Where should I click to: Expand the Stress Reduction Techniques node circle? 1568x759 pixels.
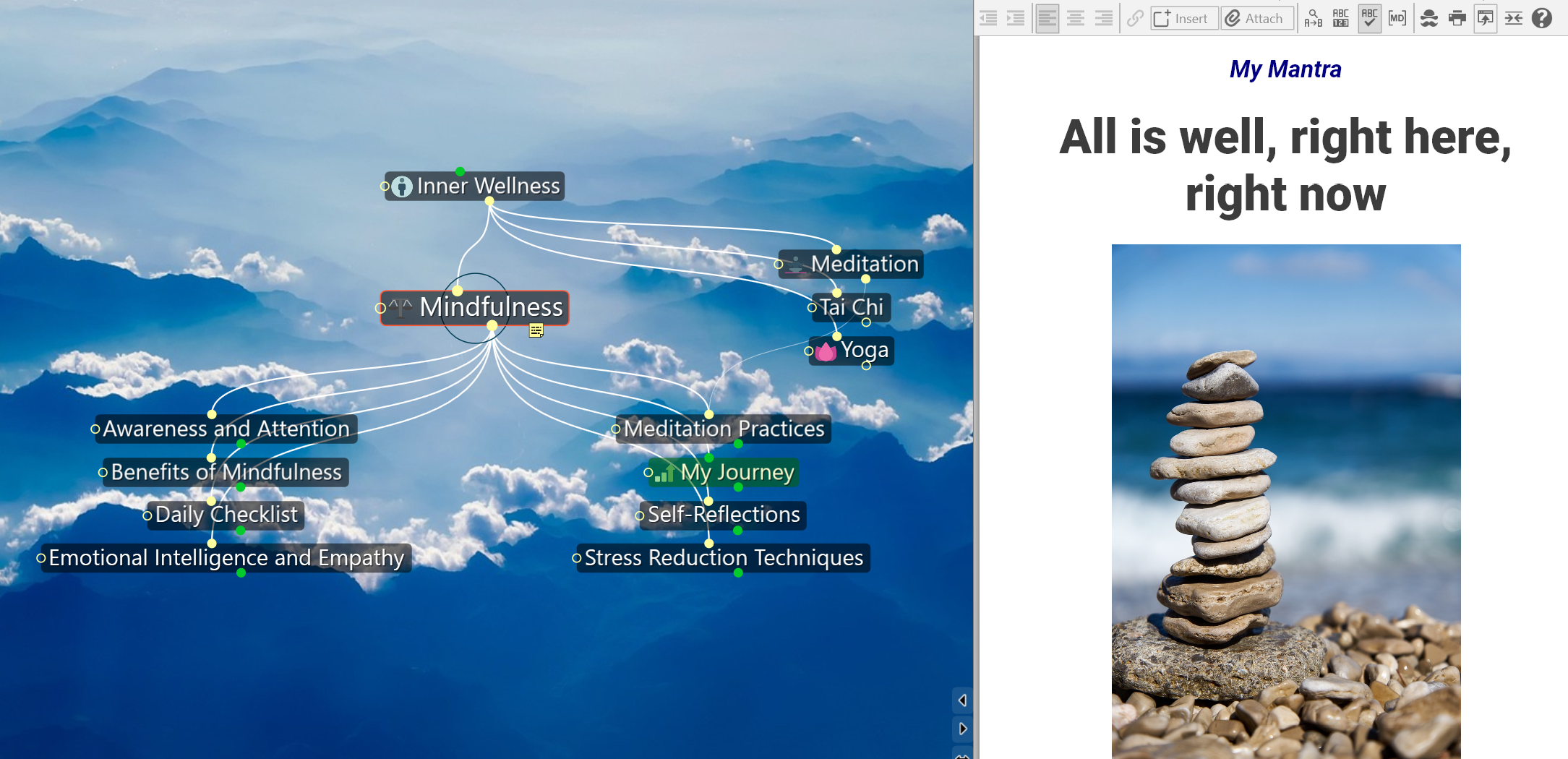[x=576, y=558]
